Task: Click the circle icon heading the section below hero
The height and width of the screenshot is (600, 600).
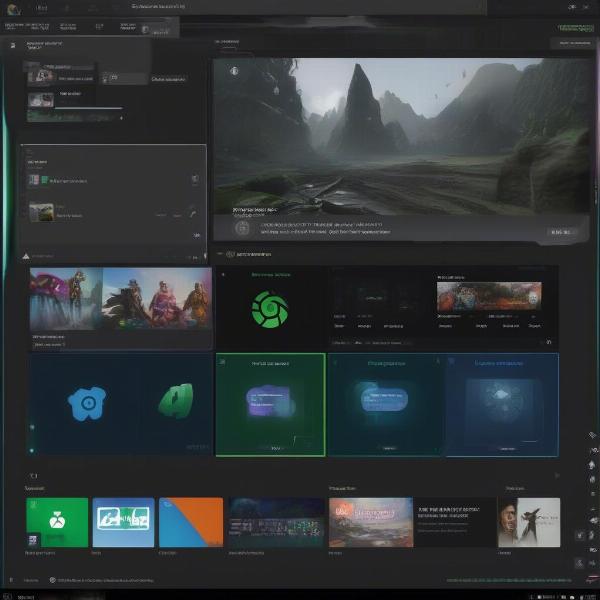Action: (230, 254)
